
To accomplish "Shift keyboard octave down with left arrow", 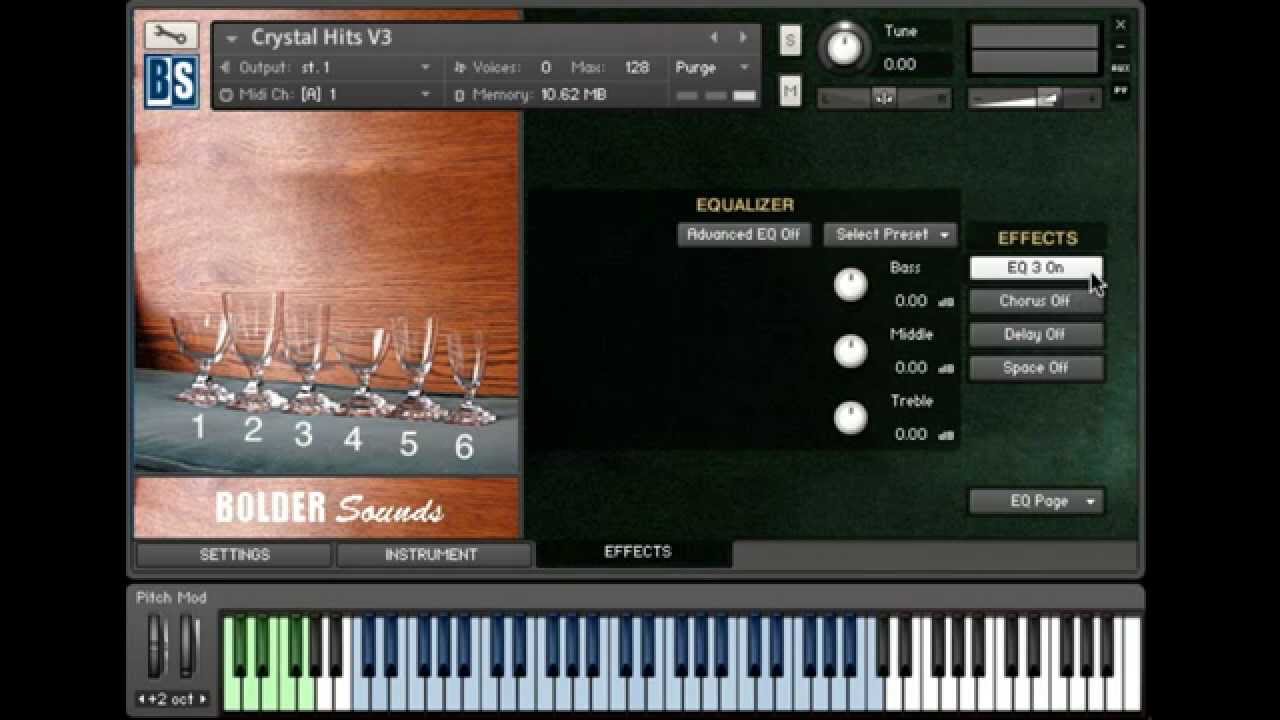I will point(142,699).
